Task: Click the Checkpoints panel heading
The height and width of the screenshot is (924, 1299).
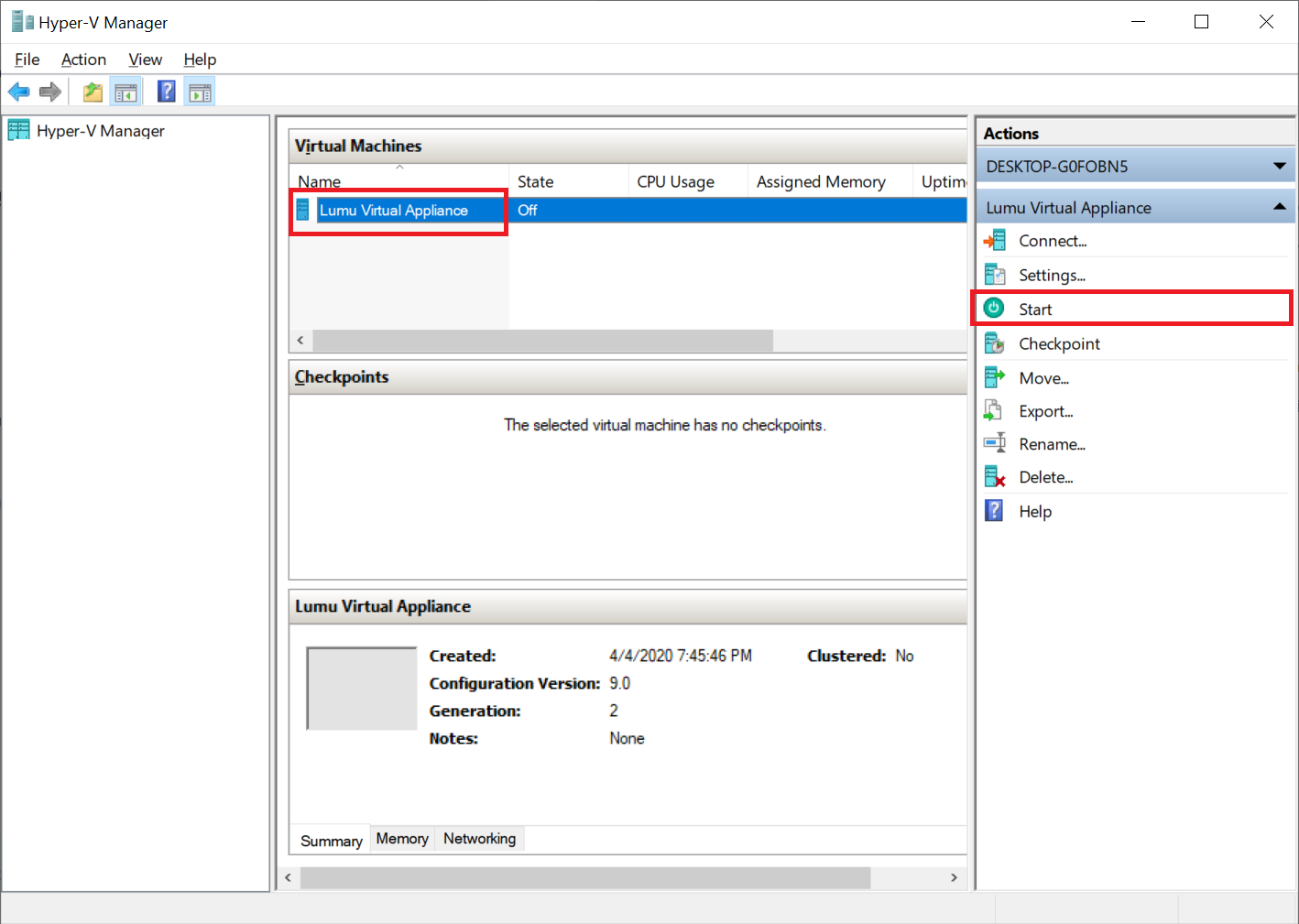Action: pos(342,376)
